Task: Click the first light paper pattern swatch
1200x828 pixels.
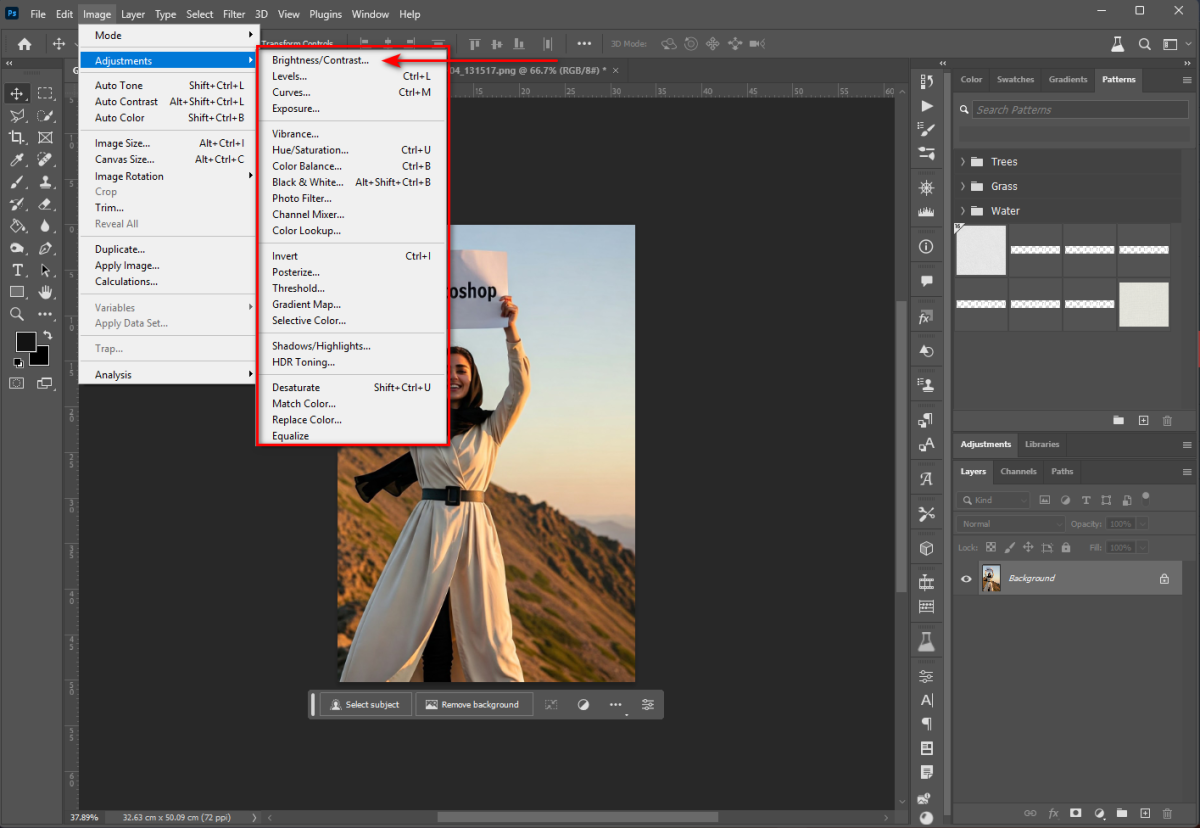Action: (x=981, y=249)
